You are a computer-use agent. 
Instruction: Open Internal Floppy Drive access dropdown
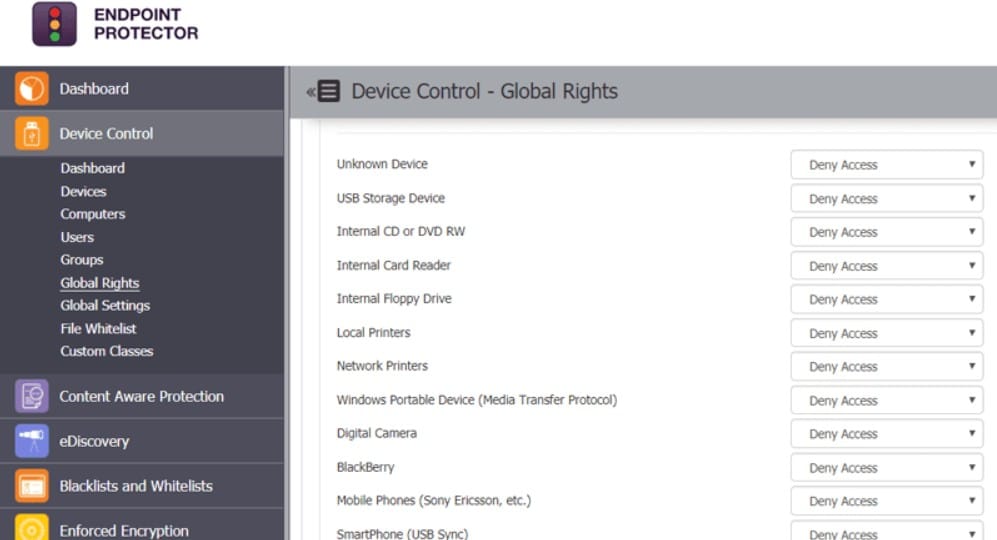click(x=887, y=300)
